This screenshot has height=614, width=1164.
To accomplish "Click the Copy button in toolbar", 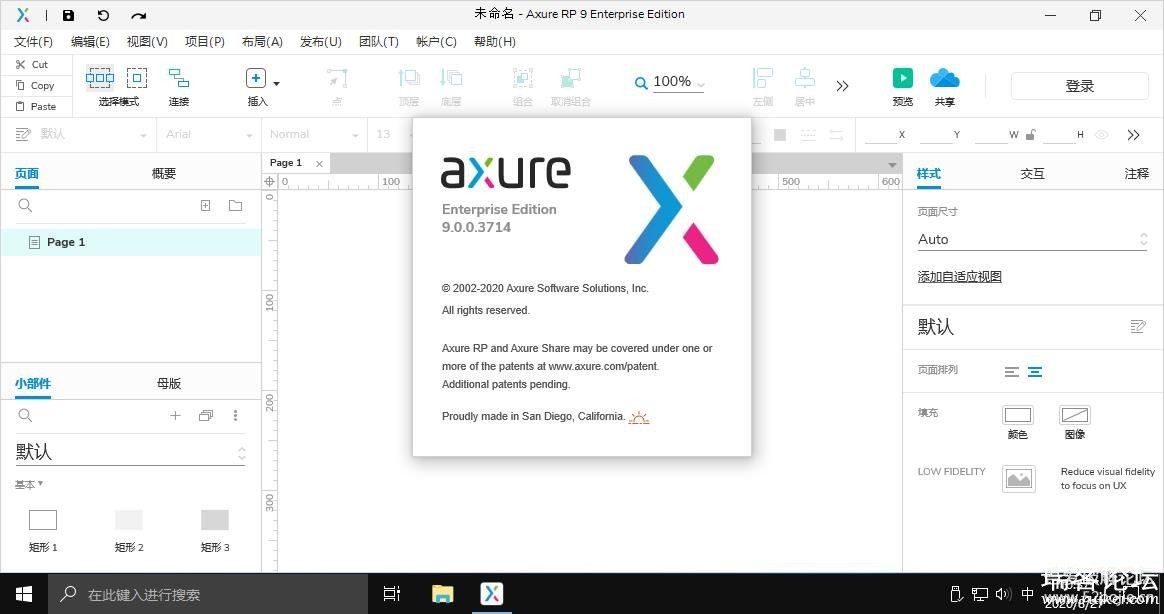I will (36, 85).
